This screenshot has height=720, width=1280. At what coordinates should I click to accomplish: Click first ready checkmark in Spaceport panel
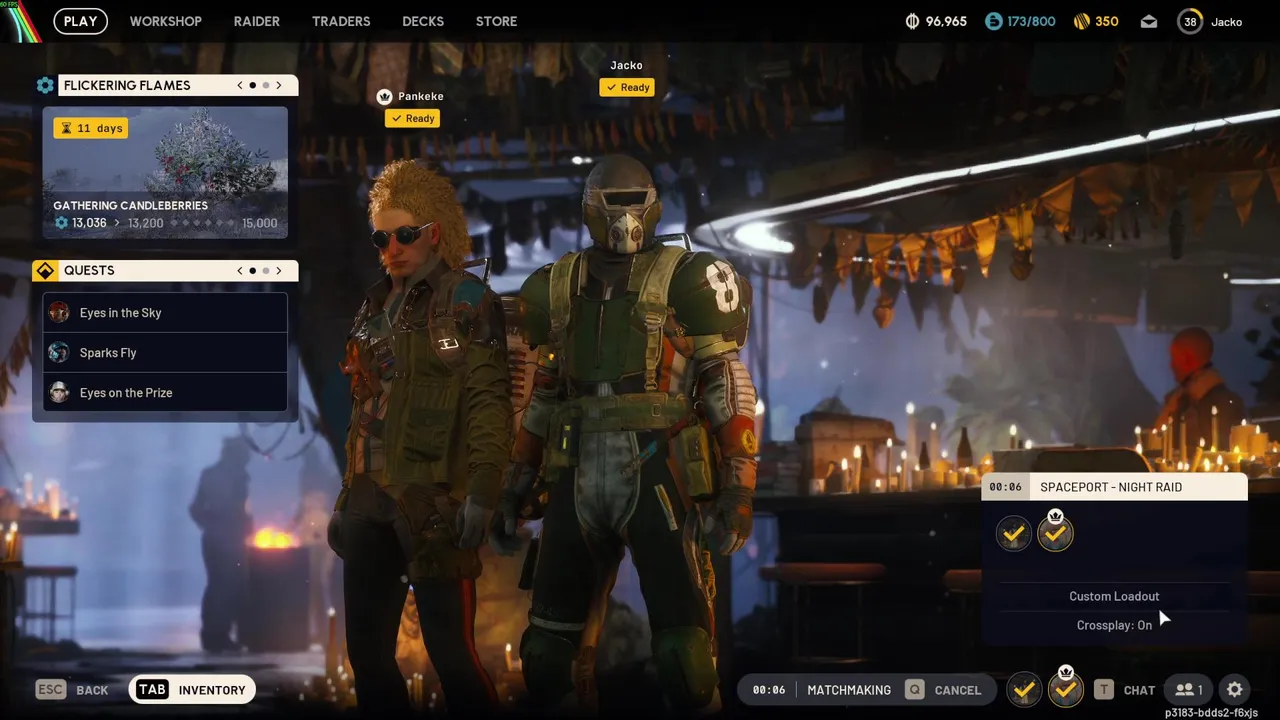pos(1013,534)
